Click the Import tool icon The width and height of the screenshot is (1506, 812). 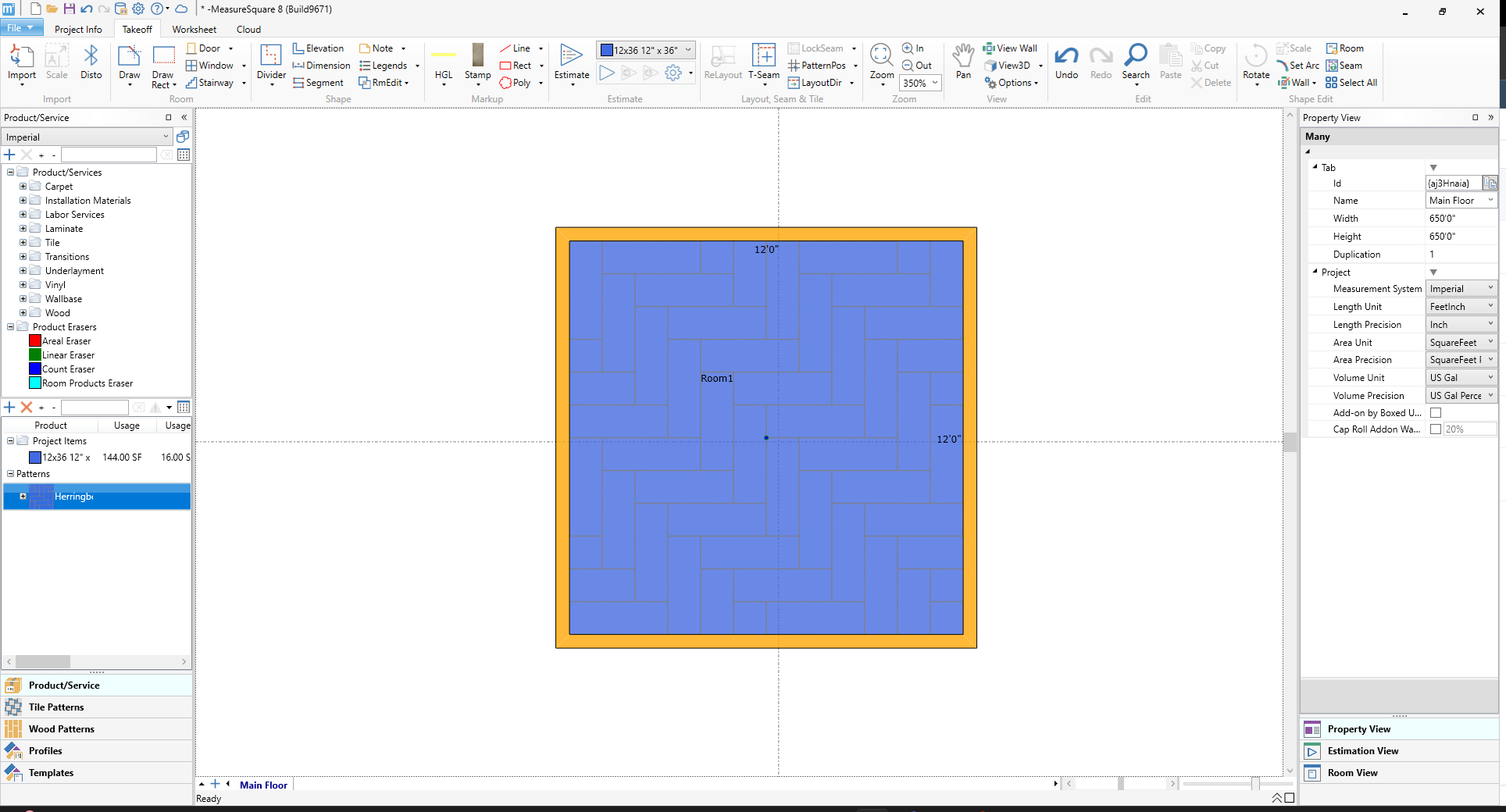click(x=22, y=62)
